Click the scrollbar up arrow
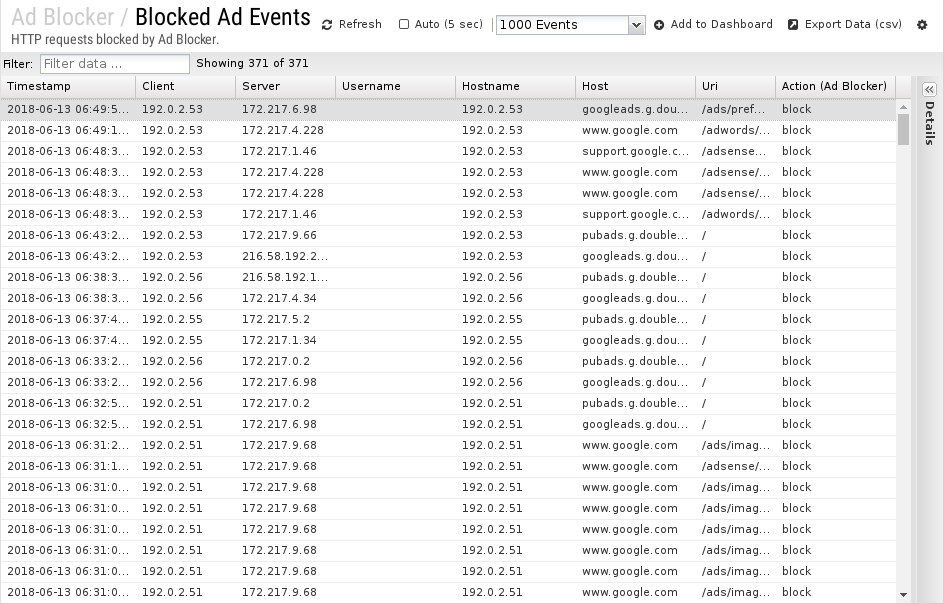944x604 pixels. (x=903, y=107)
